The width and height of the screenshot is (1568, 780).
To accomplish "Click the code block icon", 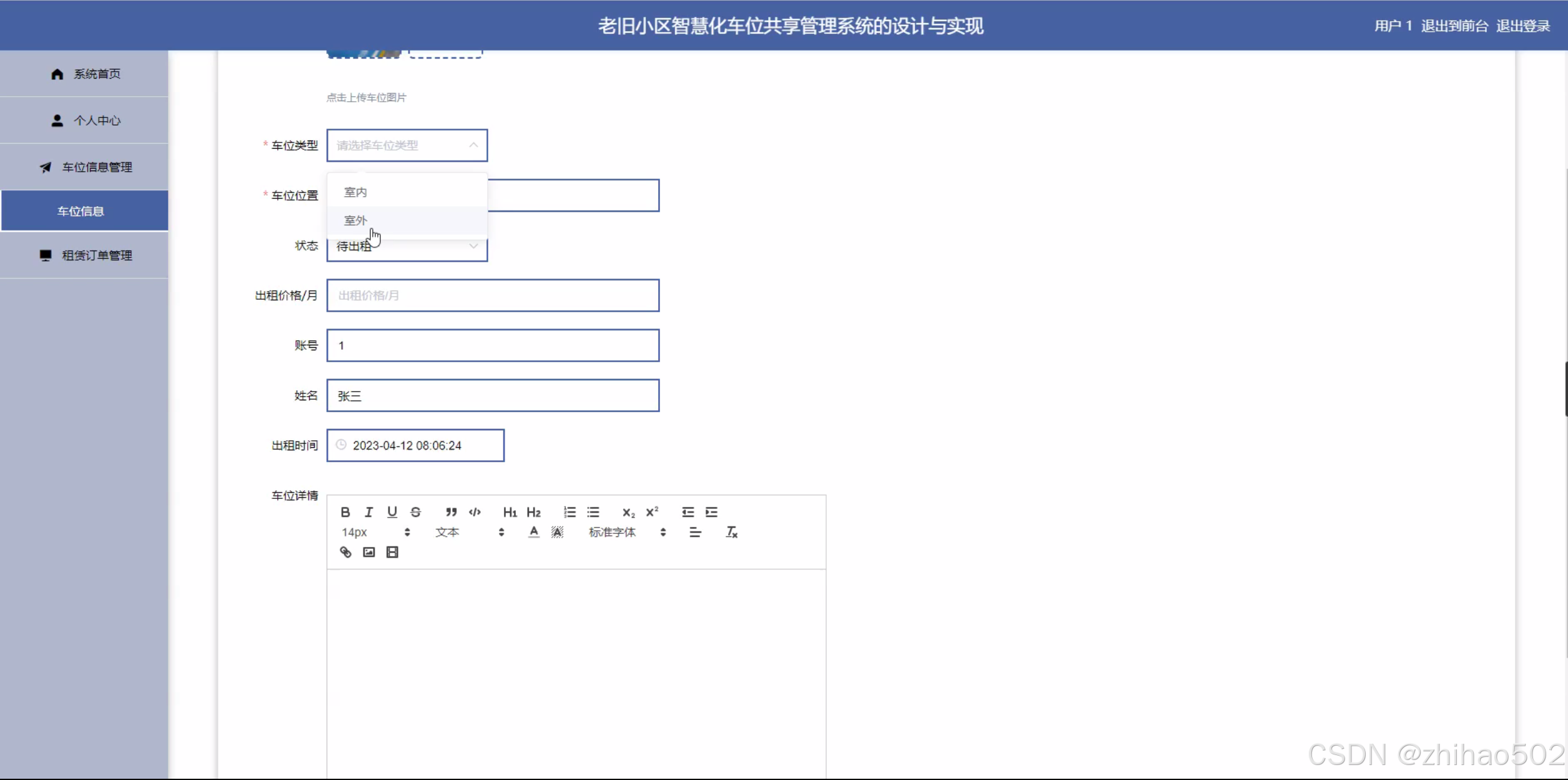I will point(475,512).
